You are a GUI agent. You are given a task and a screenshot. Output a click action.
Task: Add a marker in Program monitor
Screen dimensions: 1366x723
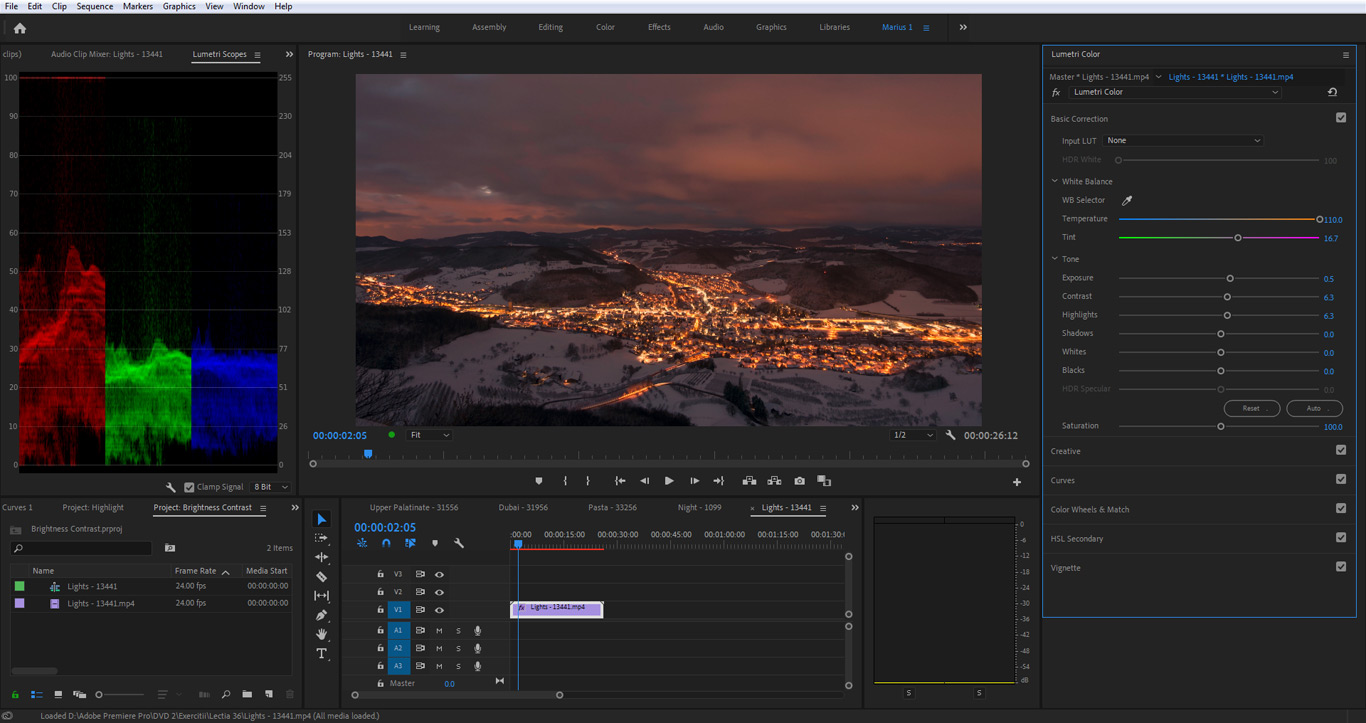pos(539,481)
